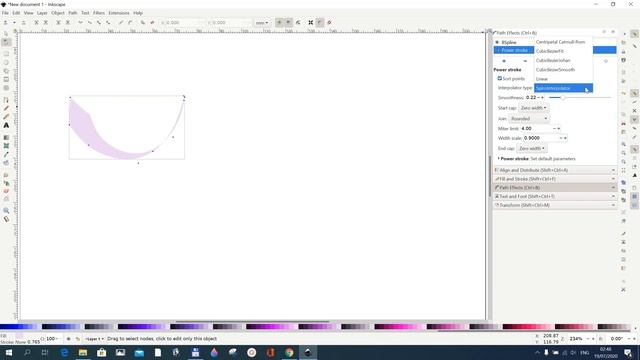Choose CubicBezierJohan interpolator option
Viewport: 640px width, 360px height.
click(563, 60)
